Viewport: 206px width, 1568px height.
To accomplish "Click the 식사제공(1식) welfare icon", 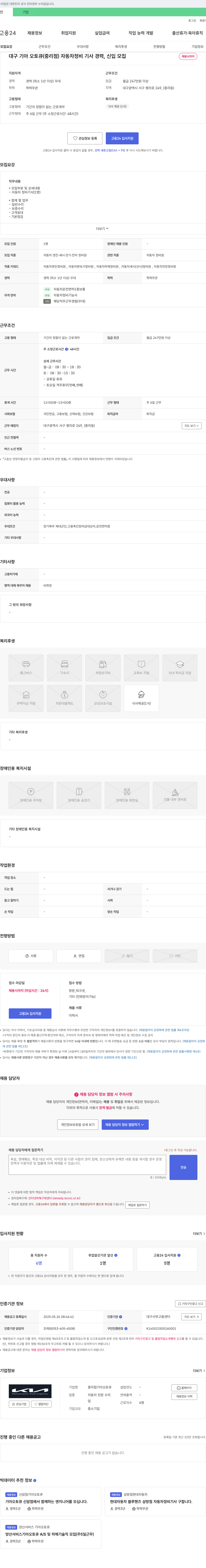I will (x=141, y=698).
